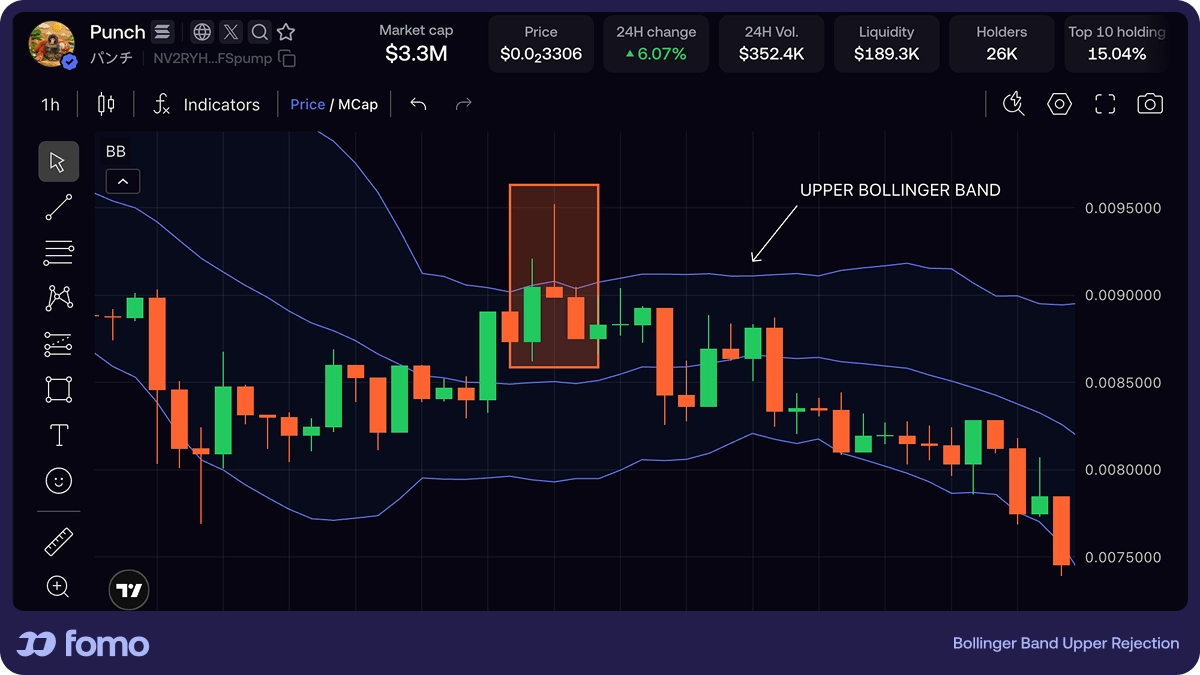Select the text annotation tool
The height and width of the screenshot is (675, 1200).
click(58, 435)
